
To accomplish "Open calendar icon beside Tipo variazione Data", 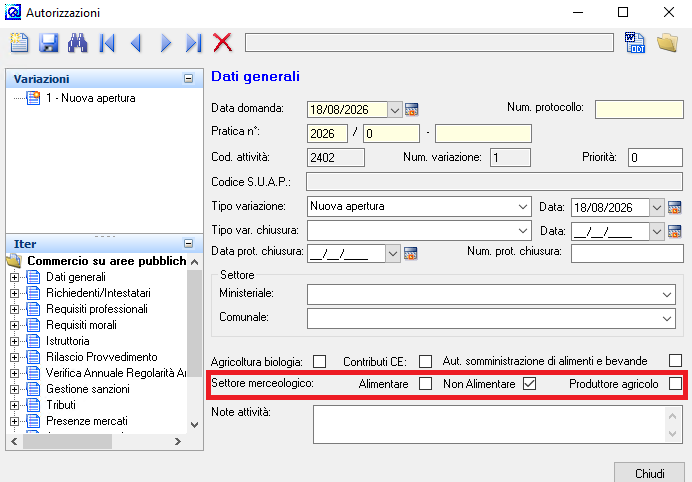I will [675, 207].
